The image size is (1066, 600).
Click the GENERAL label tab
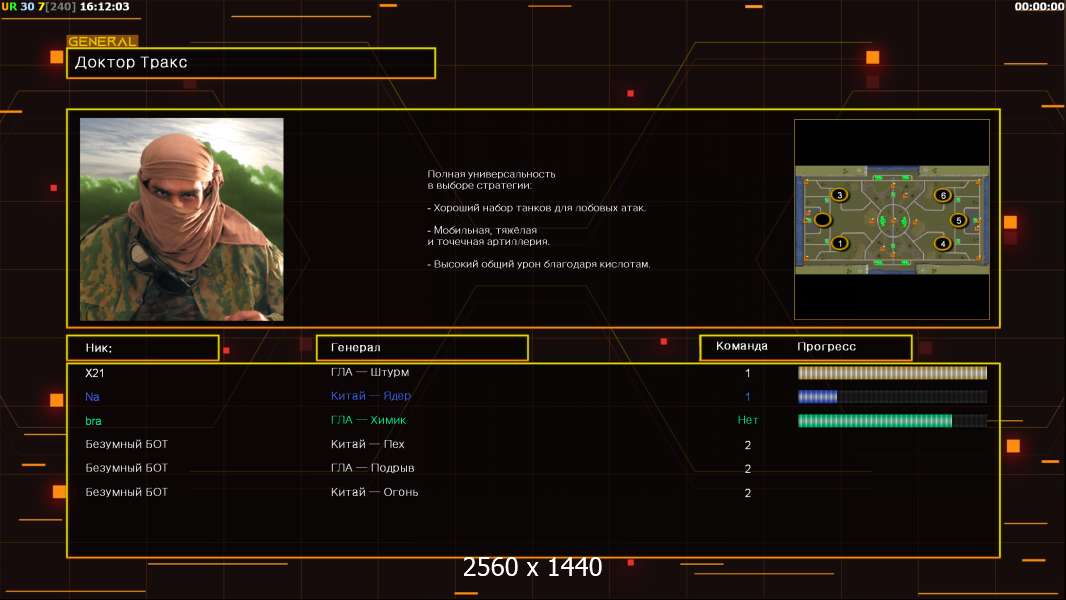(102, 42)
